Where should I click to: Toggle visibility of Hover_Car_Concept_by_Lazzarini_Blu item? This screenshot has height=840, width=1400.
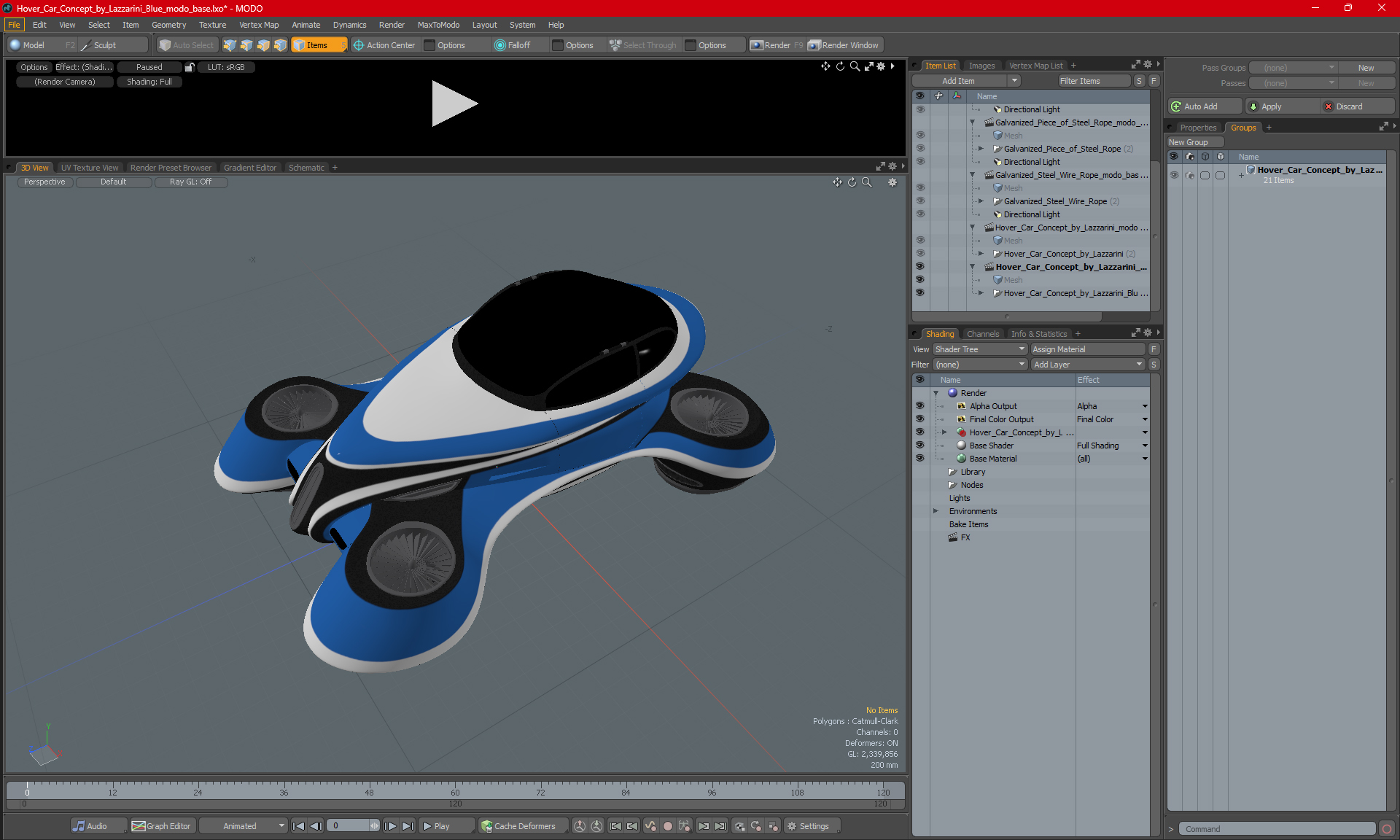click(x=920, y=293)
